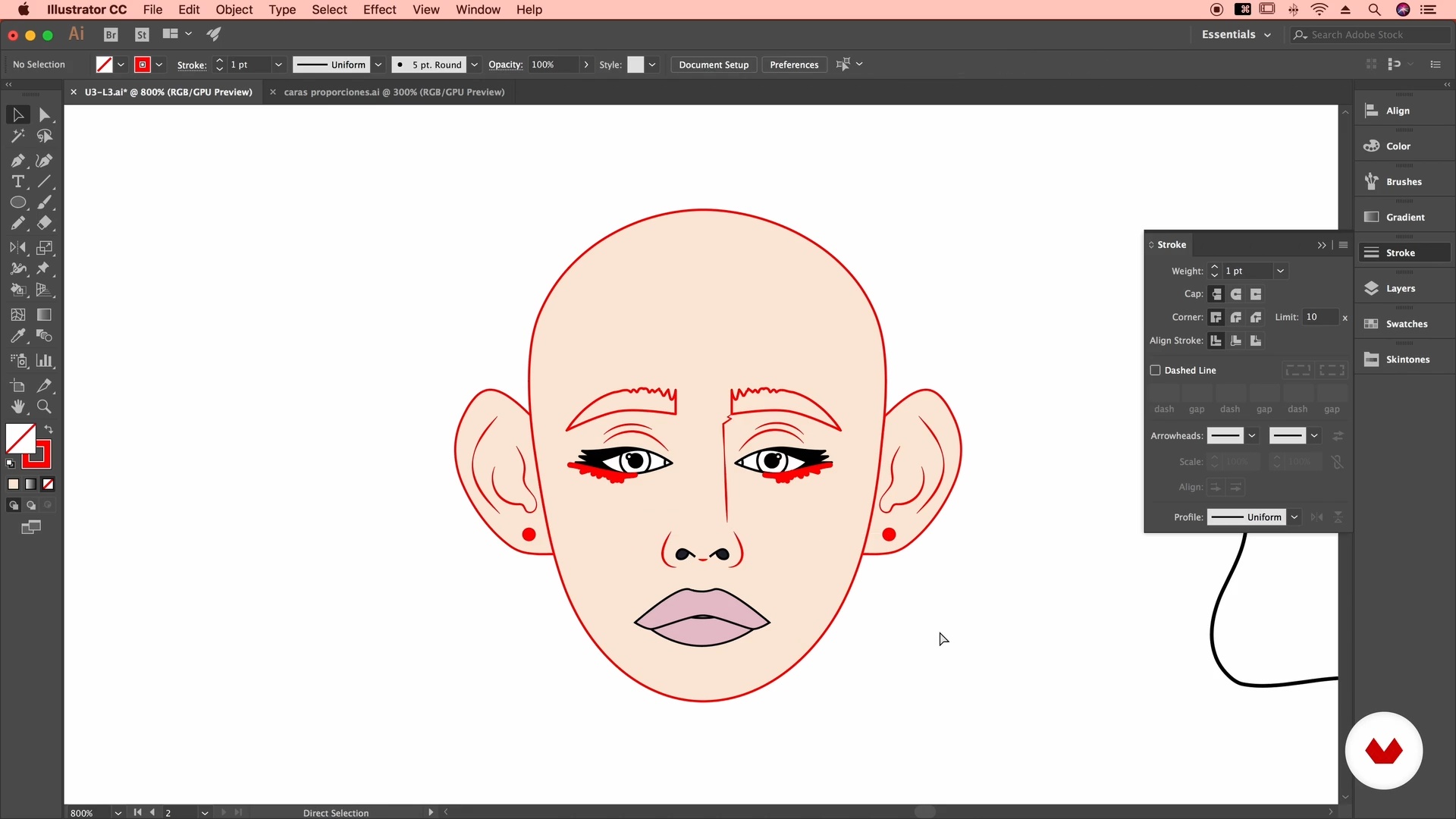Select the Scale tool
Screen dimensions: 1456x819
(45, 248)
